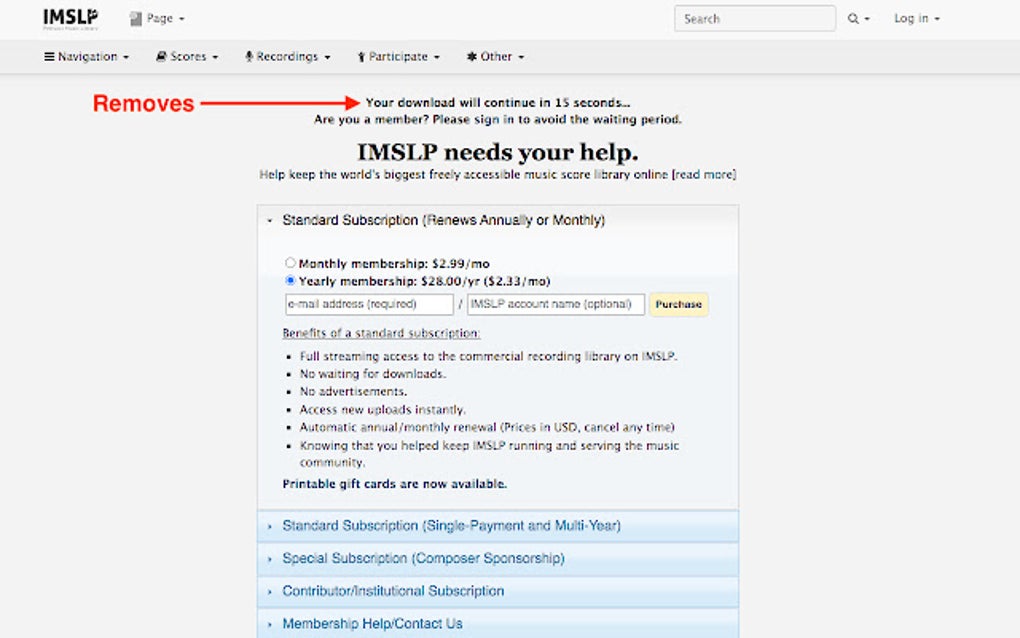1020x638 pixels.
Task: Open the Participate menu
Action: [x=398, y=56]
